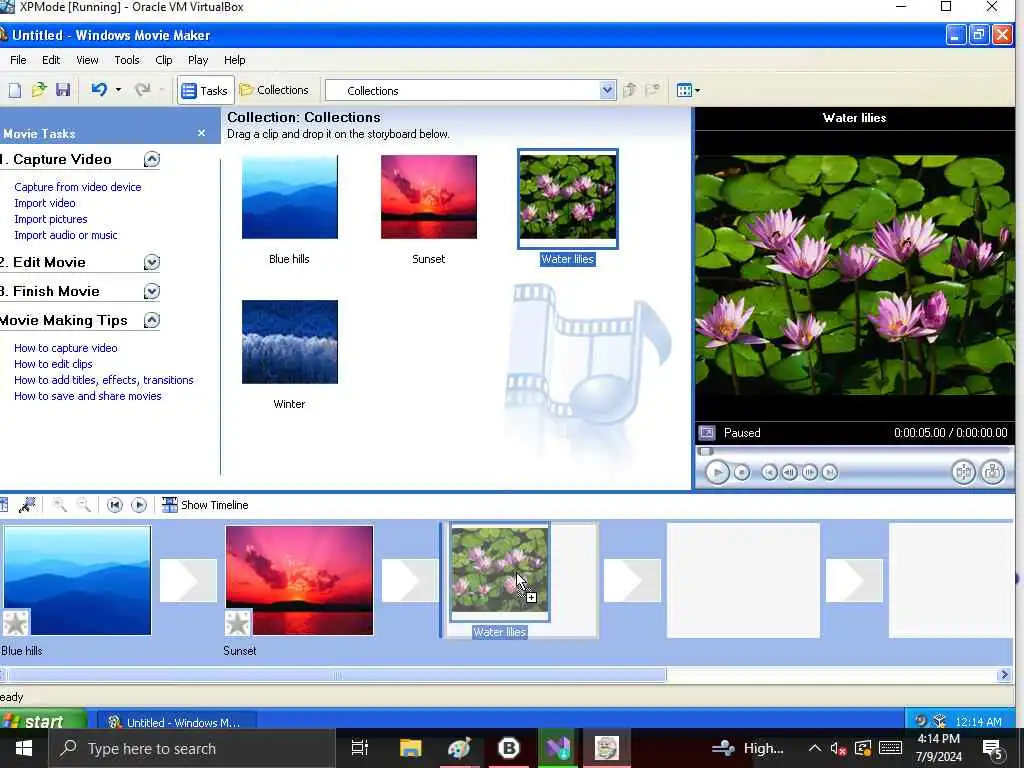
Task: Click the Zoom Timeline Out magnifier
Action: tap(84, 505)
